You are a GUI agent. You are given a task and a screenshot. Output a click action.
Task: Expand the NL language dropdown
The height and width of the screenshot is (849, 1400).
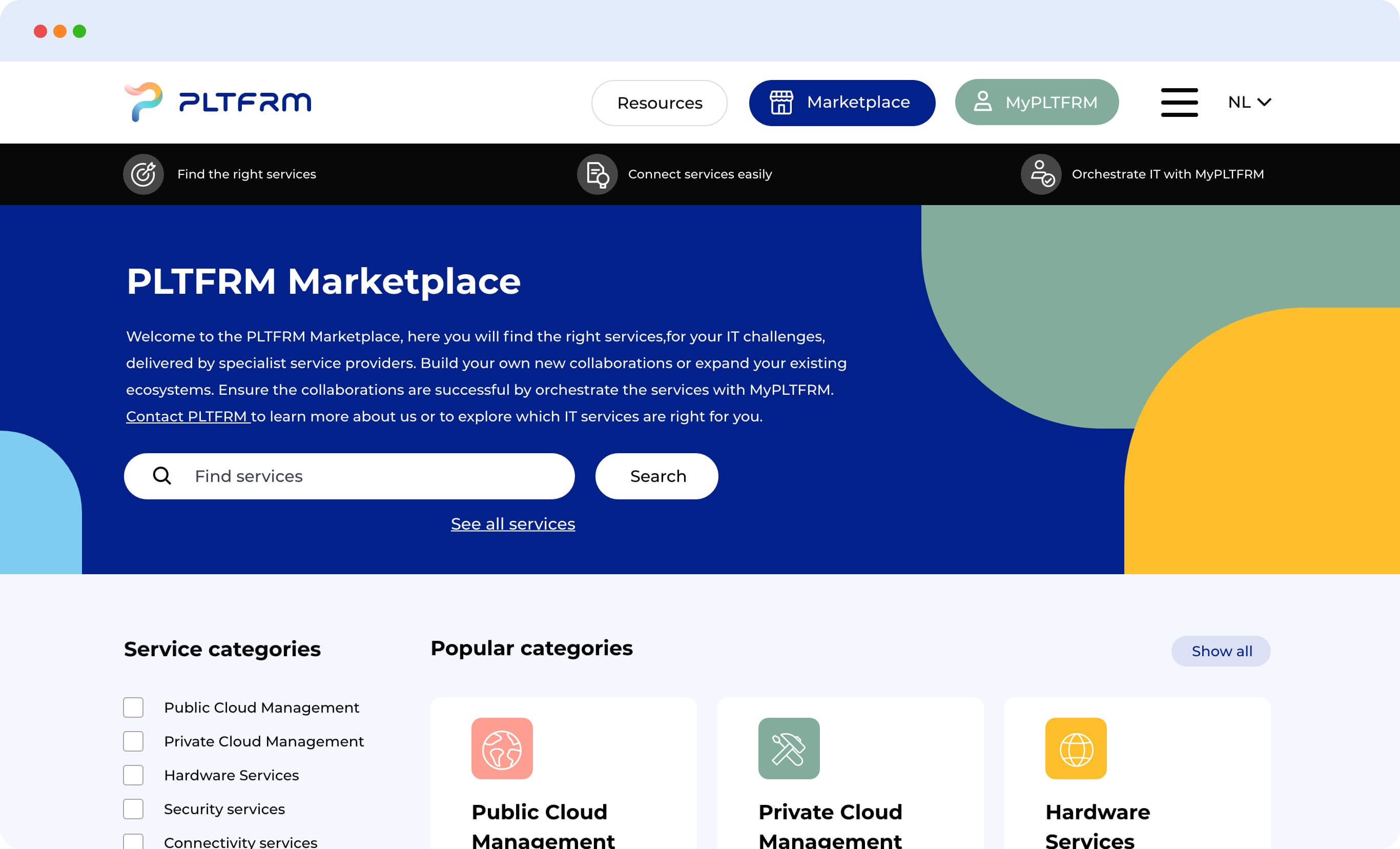(1249, 103)
